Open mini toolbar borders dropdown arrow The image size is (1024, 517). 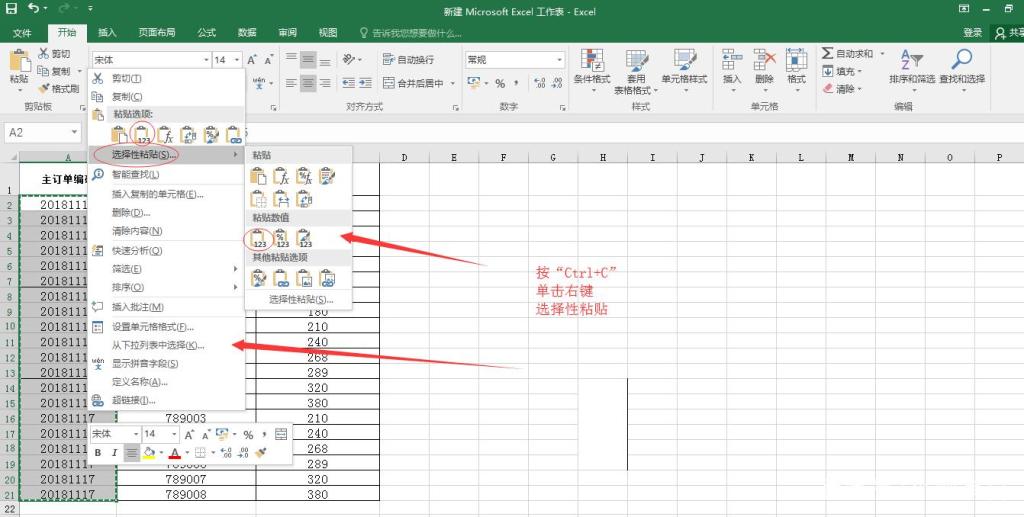tap(213, 452)
